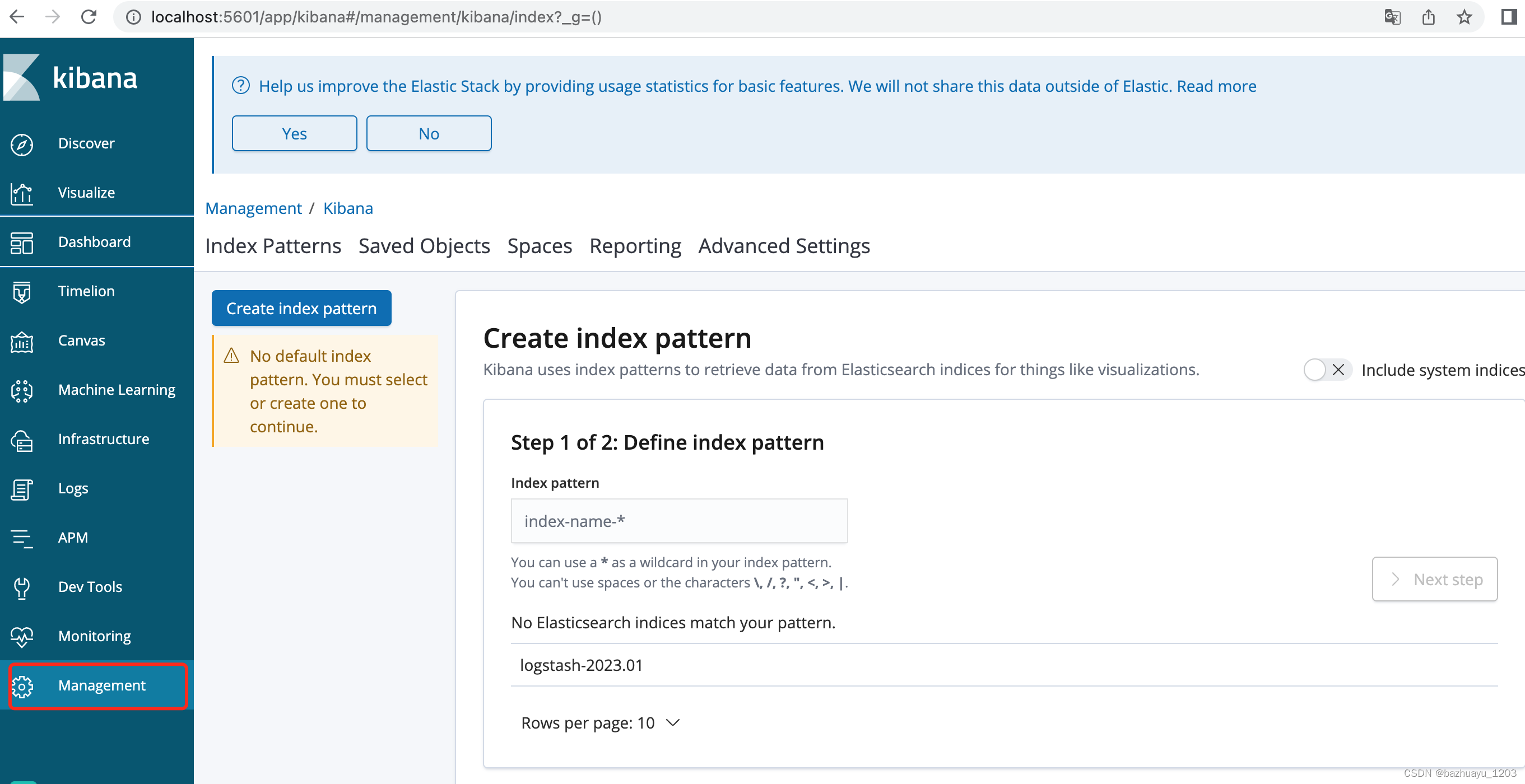The image size is (1525, 784).
Task: Open Discover via compass icon
Action: click(x=22, y=144)
